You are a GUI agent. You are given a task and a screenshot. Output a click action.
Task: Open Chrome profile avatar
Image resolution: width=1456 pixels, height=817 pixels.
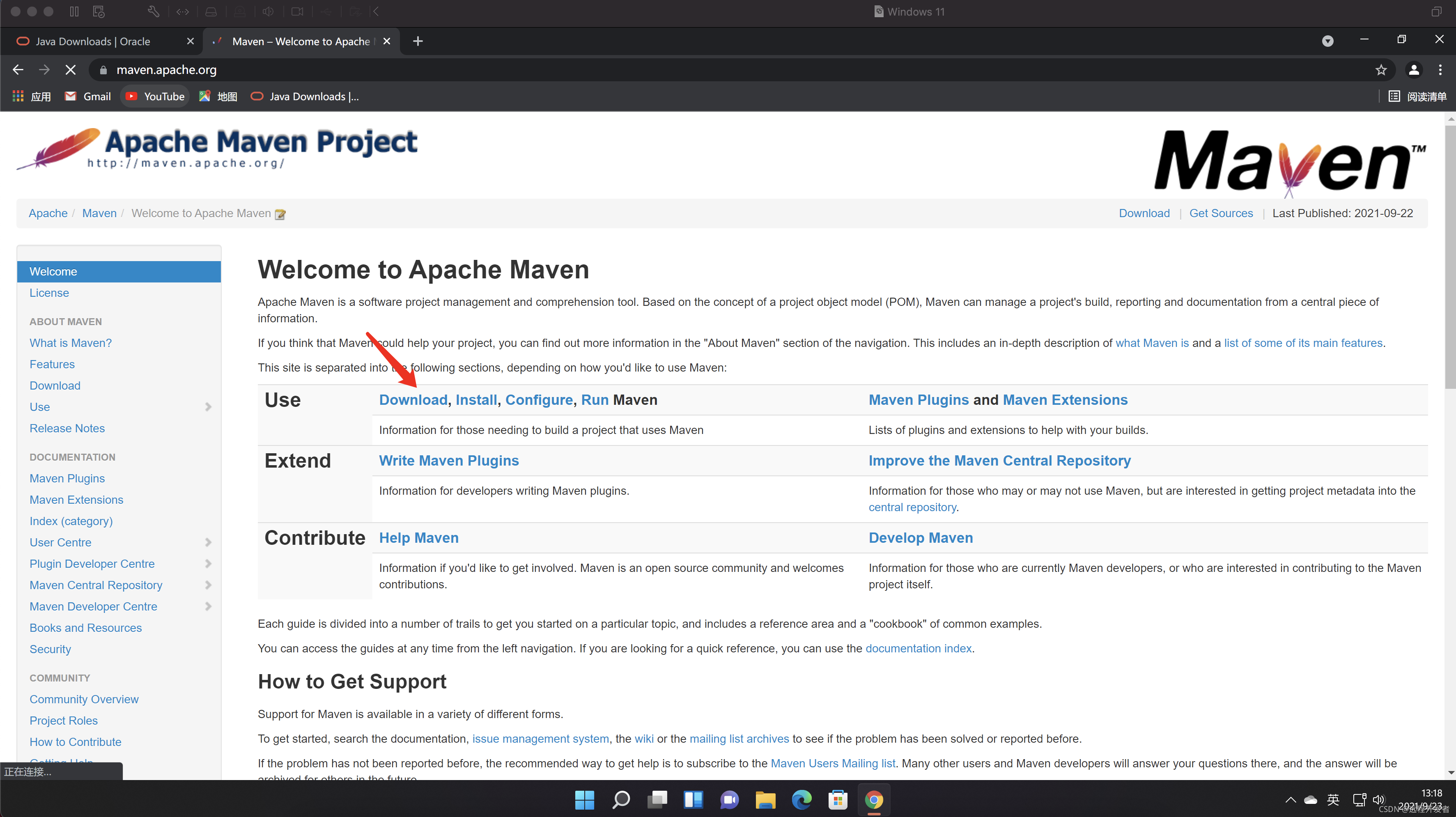(1414, 69)
